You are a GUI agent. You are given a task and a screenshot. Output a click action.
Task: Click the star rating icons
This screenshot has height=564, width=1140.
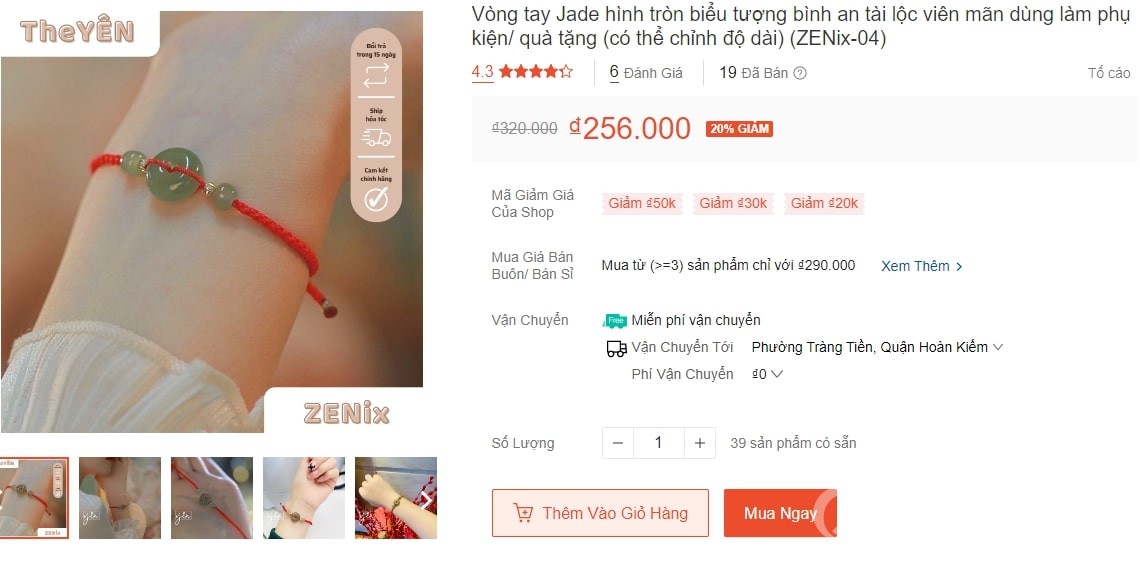point(536,71)
